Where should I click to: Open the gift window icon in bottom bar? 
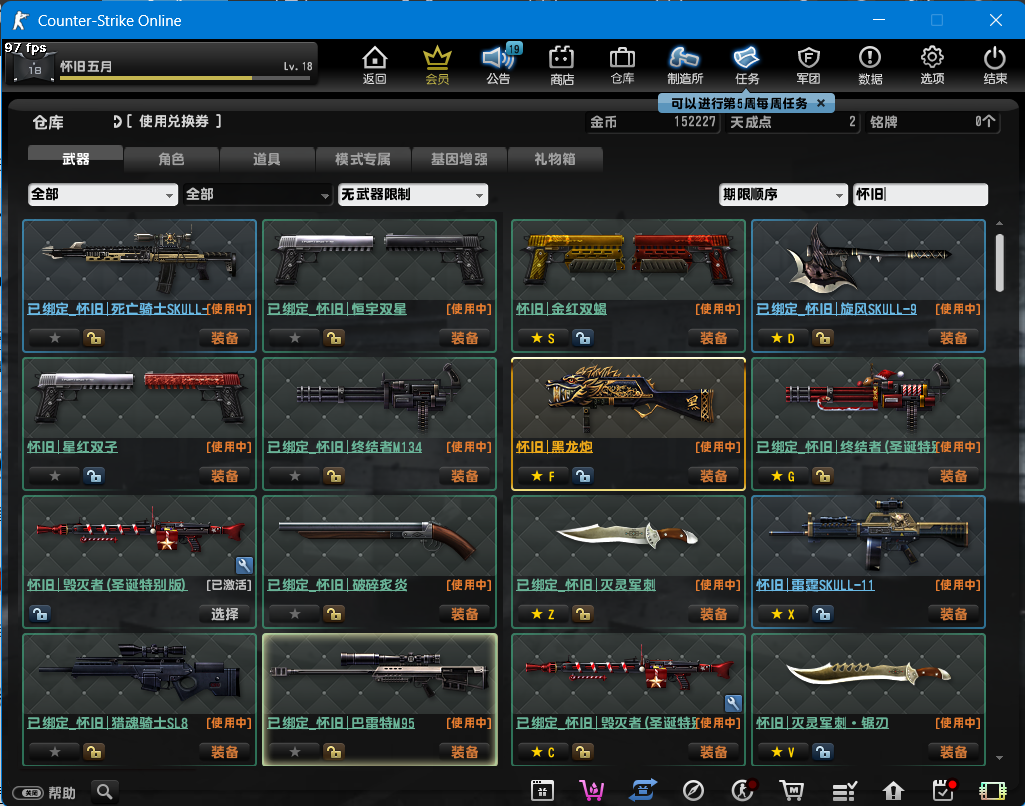pos(542,791)
